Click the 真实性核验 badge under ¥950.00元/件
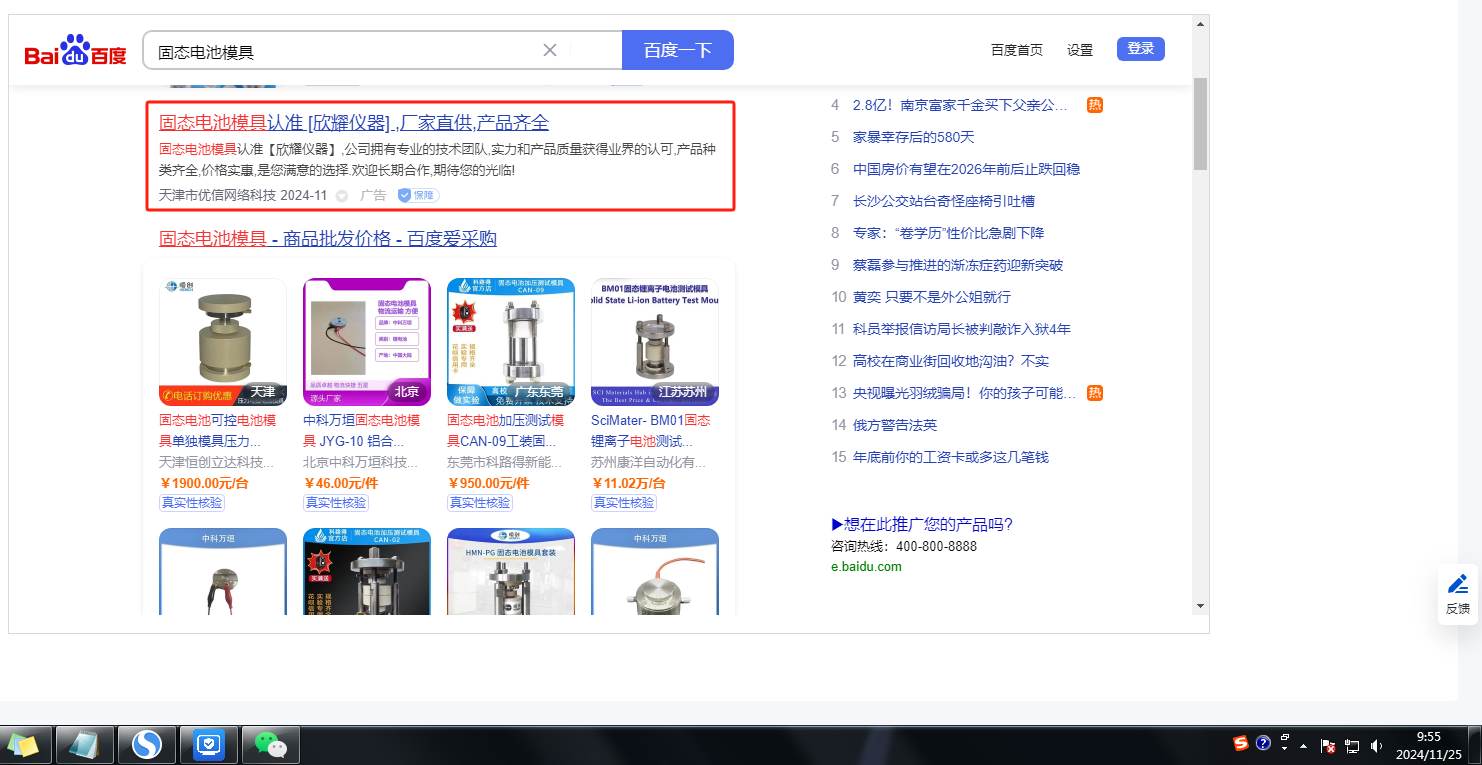The height and width of the screenshot is (765, 1482). point(480,503)
